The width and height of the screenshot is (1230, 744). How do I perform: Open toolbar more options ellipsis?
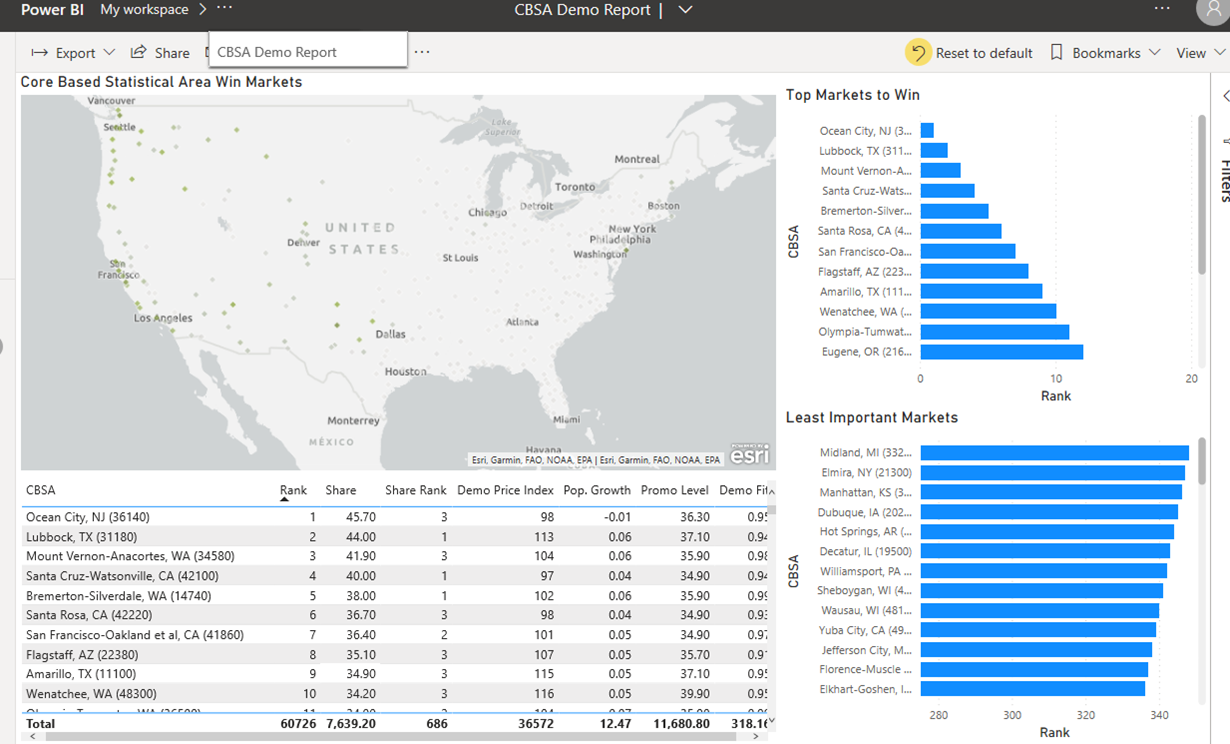tap(422, 52)
